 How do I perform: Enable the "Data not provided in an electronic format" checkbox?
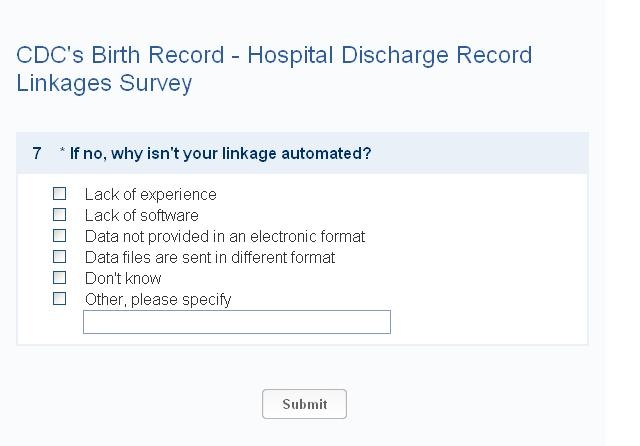tap(60, 236)
